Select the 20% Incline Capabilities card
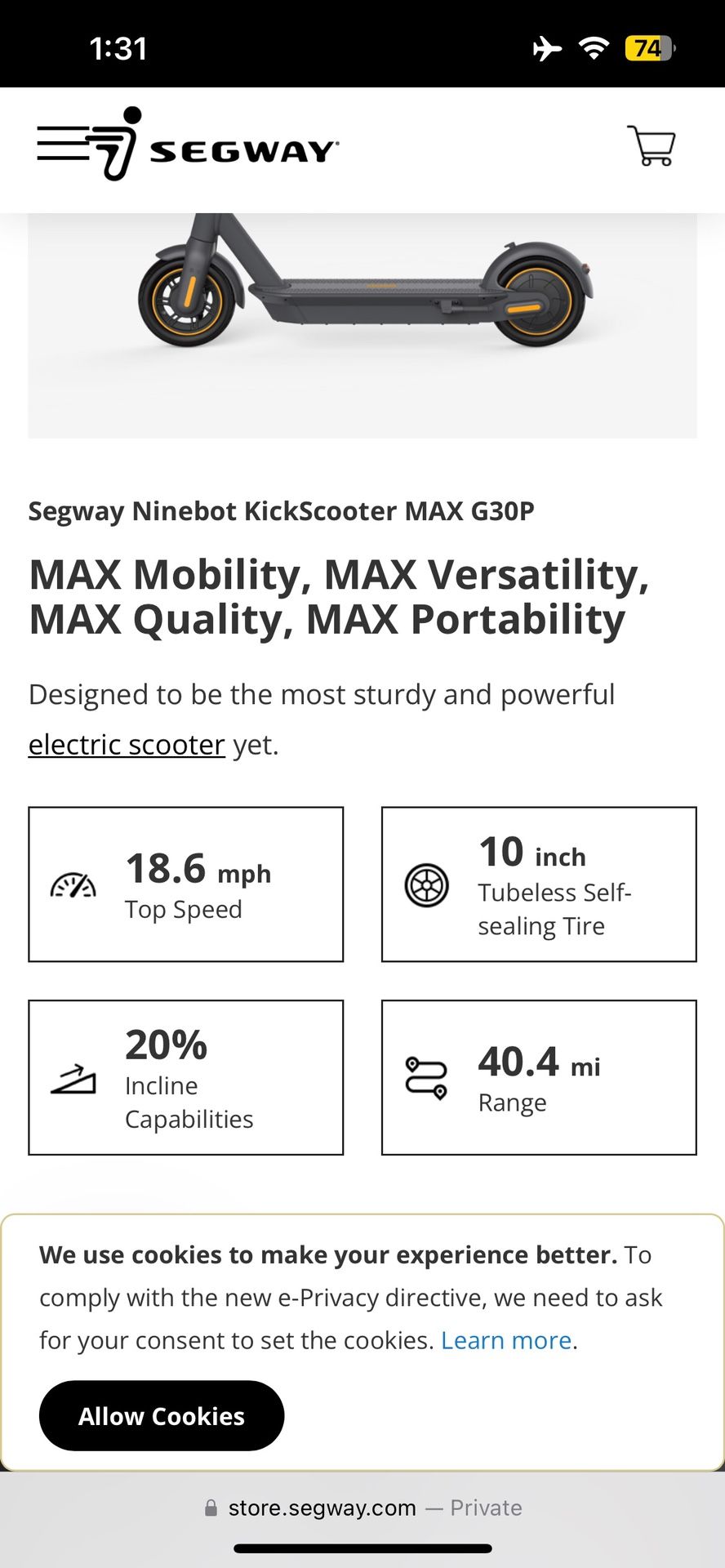Image resolution: width=725 pixels, height=1568 pixels. tap(186, 1076)
